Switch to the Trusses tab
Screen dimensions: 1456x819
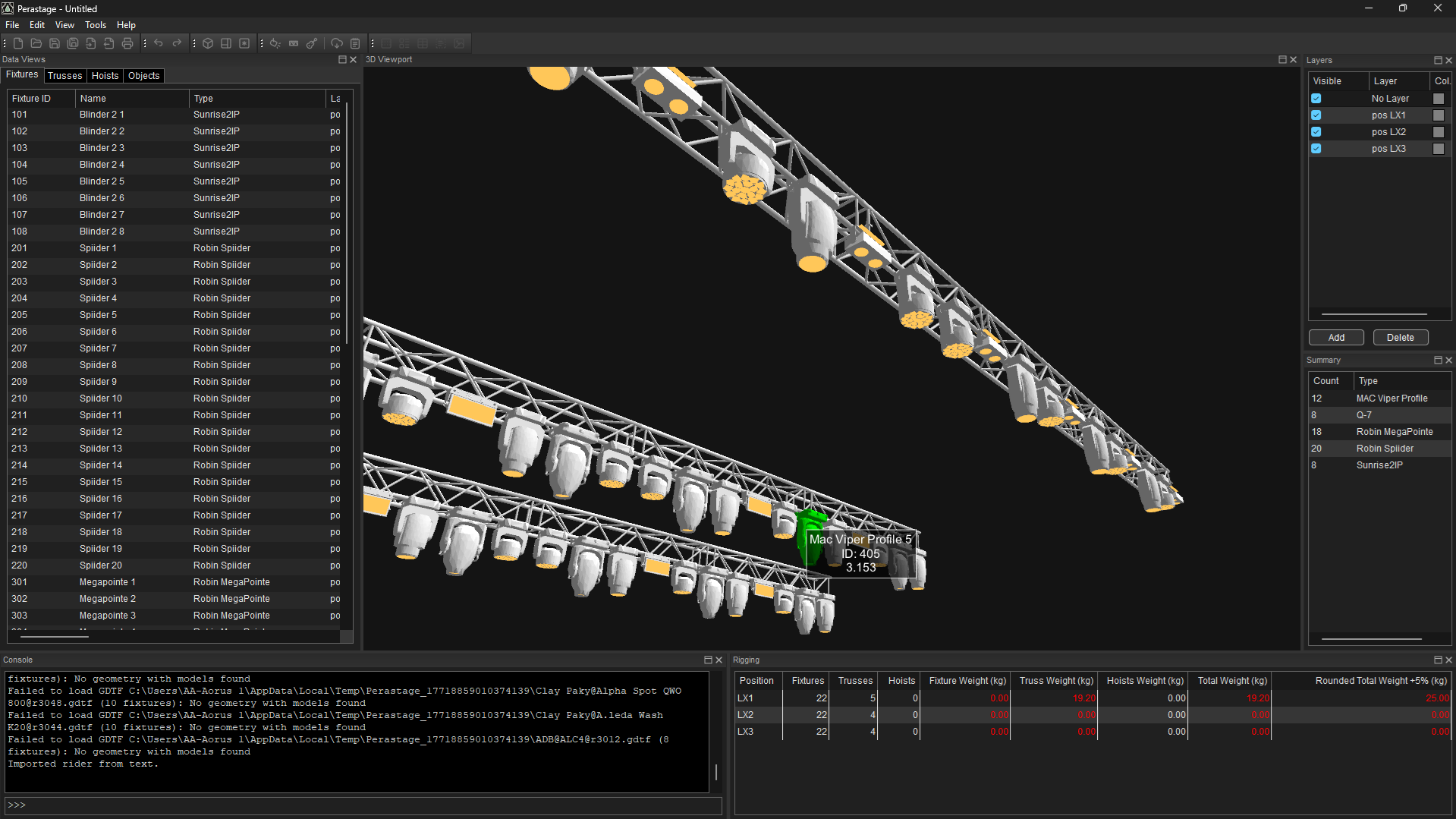point(64,76)
